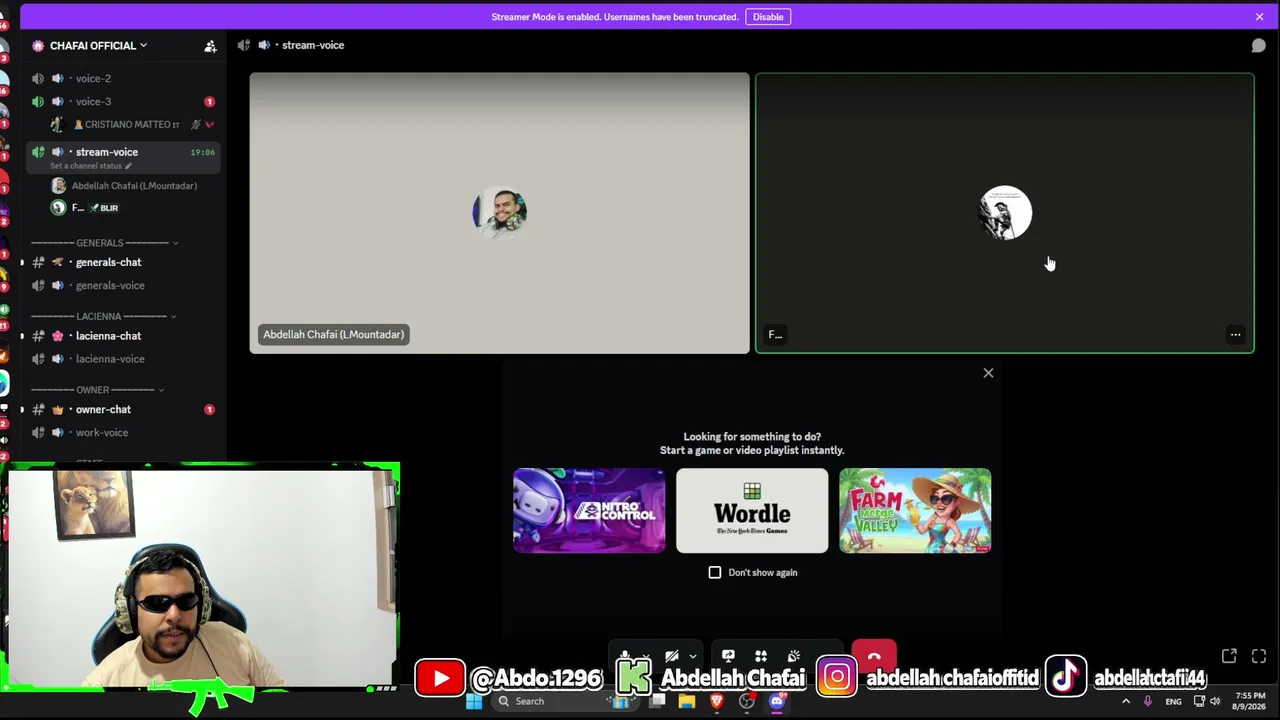Join the voice-3 channel
This screenshot has height=720, width=1280.
(121, 101)
